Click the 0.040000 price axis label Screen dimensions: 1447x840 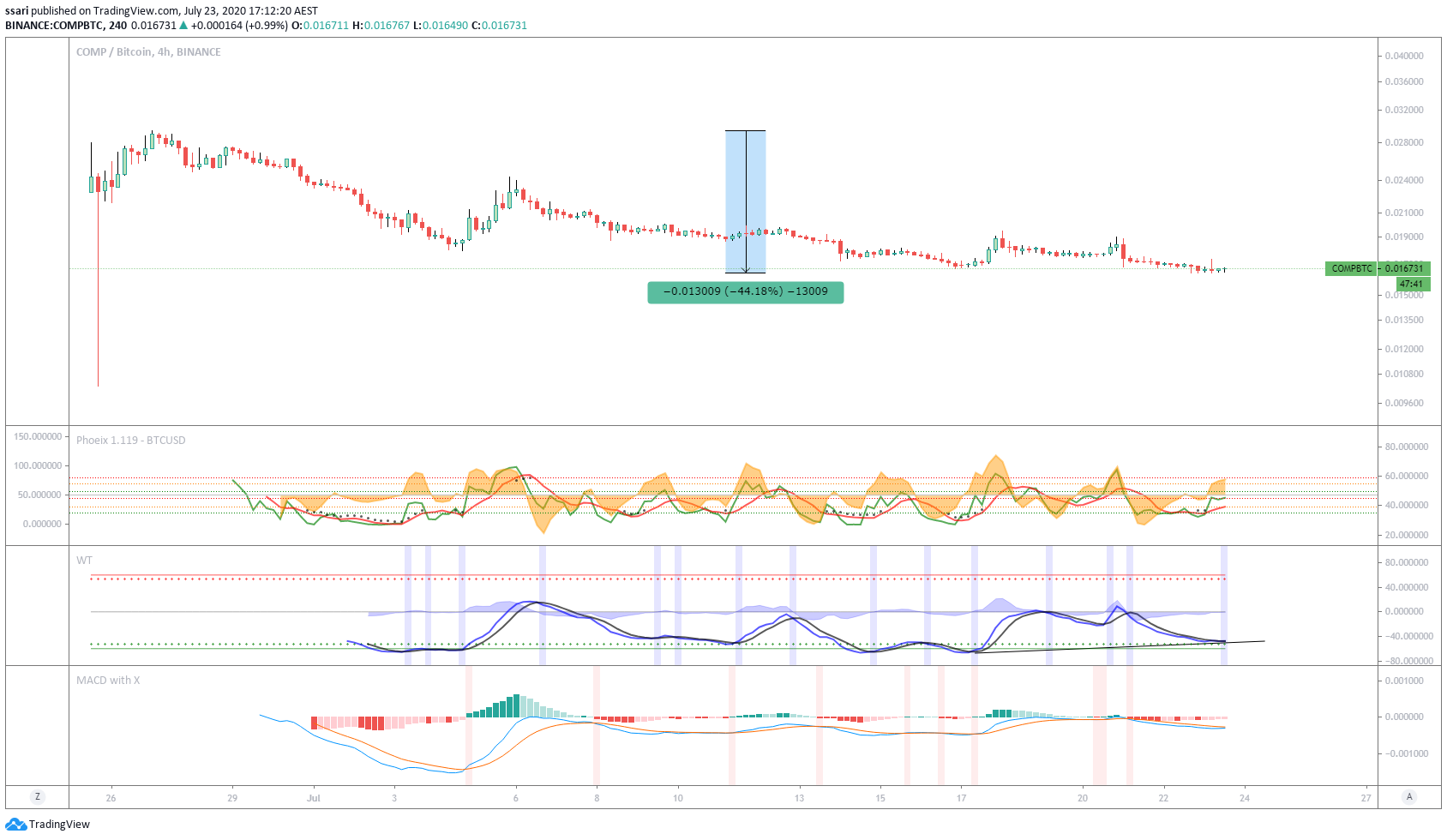pos(1404,56)
